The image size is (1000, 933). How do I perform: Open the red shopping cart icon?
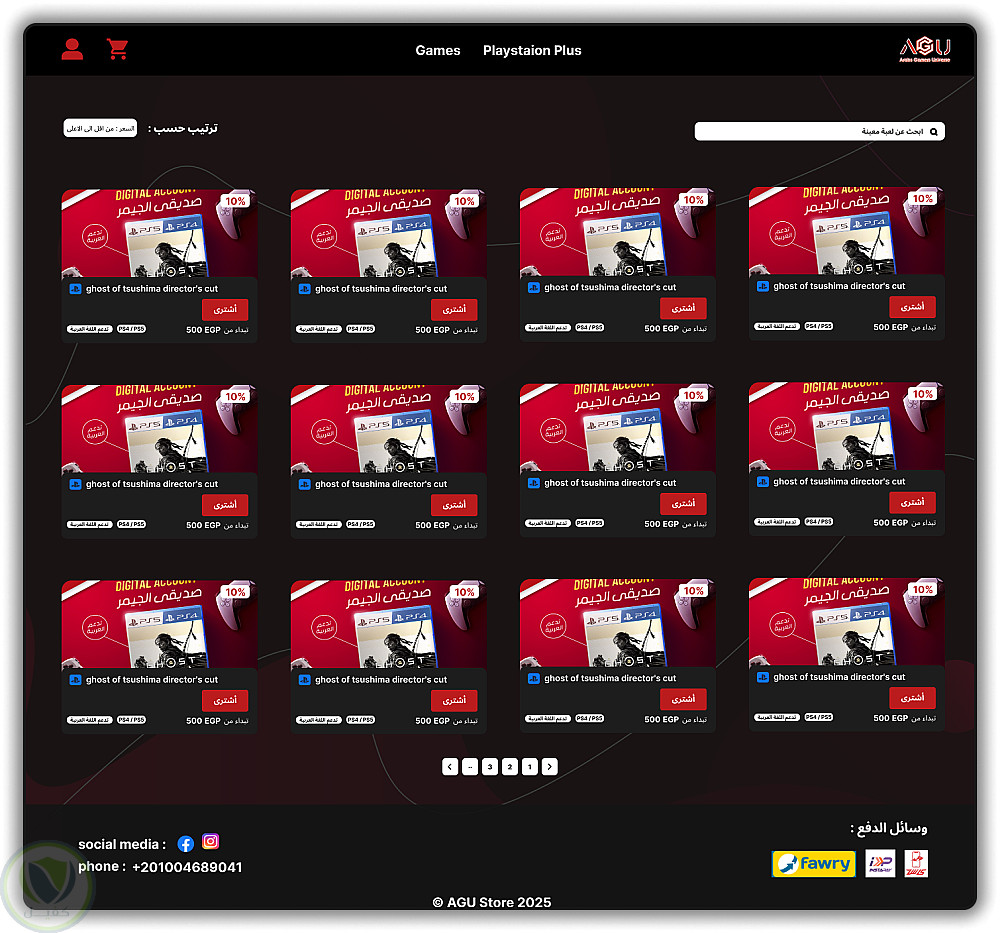(x=117, y=49)
